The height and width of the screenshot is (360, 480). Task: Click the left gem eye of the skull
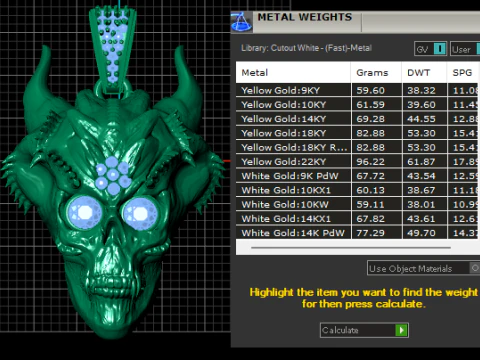point(85,212)
